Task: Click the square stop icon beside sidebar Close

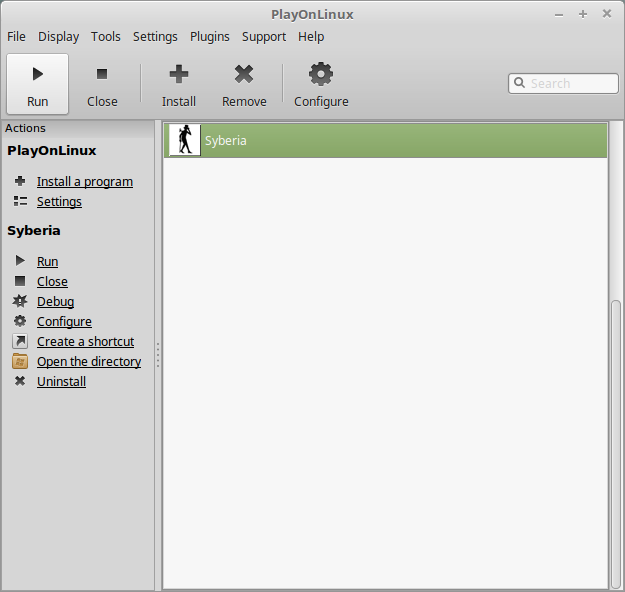Action: 20,281
